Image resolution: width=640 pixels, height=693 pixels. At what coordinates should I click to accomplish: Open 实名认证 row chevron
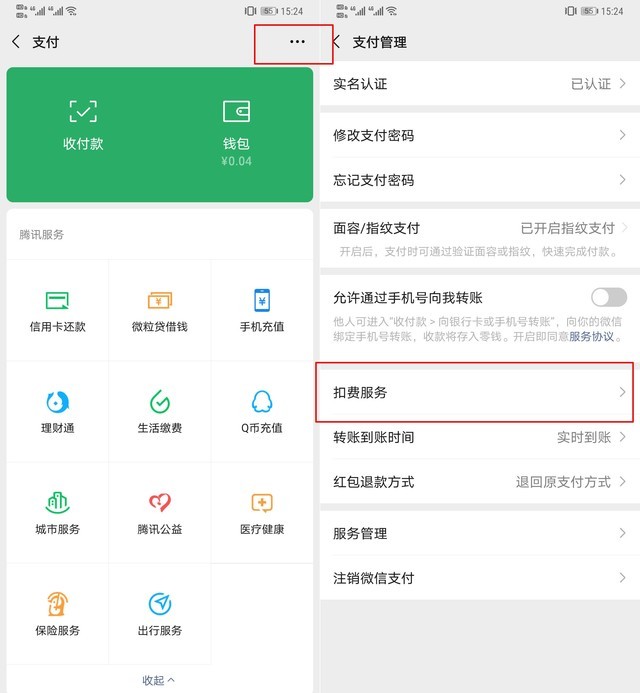click(622, 83)
